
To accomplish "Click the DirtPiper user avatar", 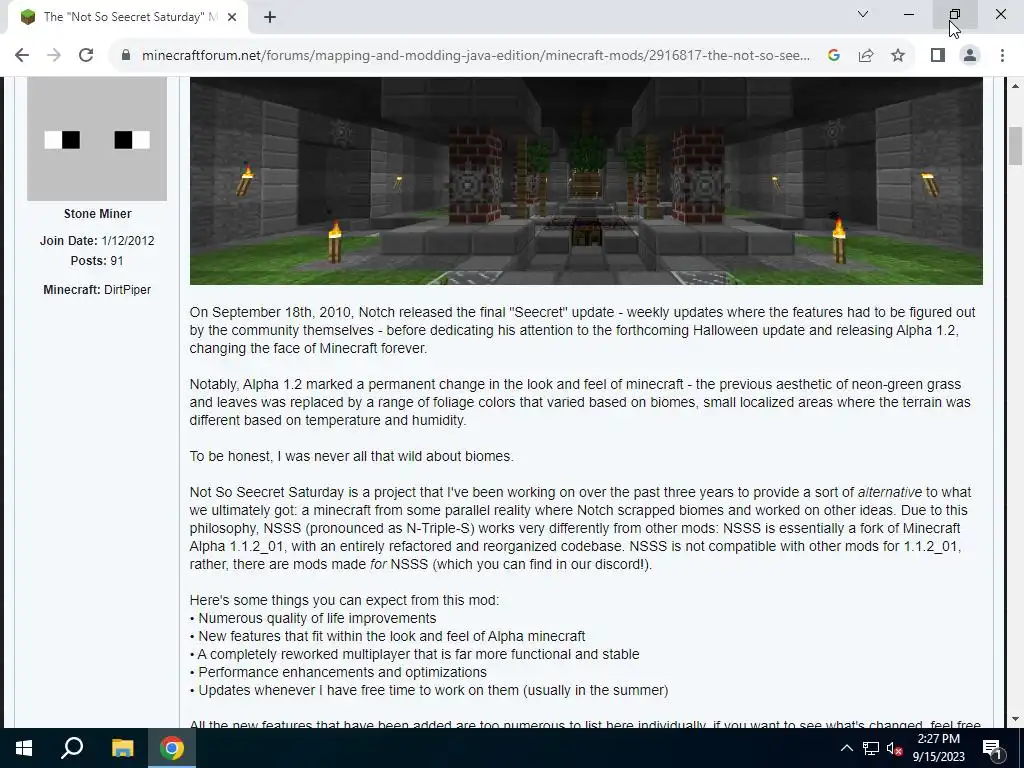I will click(x=97, y=138).
